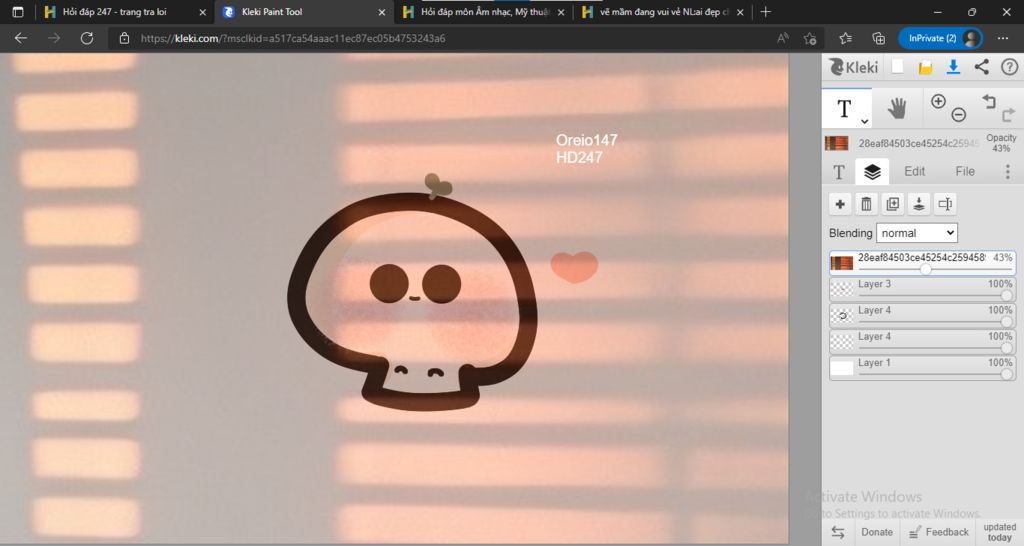
Task: Zoom in with the plus magnifier
Action: point(938,101)
